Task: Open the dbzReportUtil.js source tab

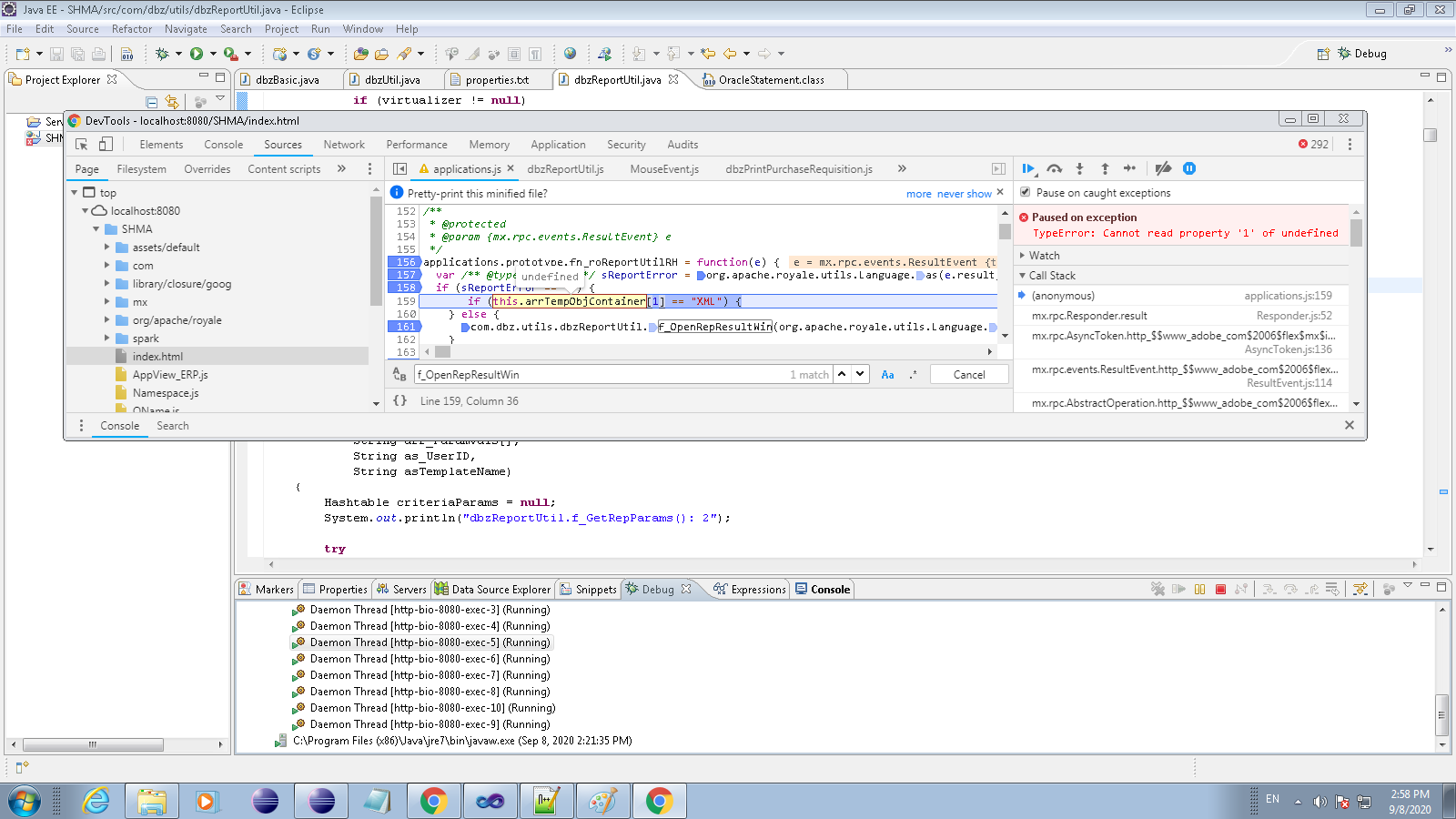Action: point(565,169)
